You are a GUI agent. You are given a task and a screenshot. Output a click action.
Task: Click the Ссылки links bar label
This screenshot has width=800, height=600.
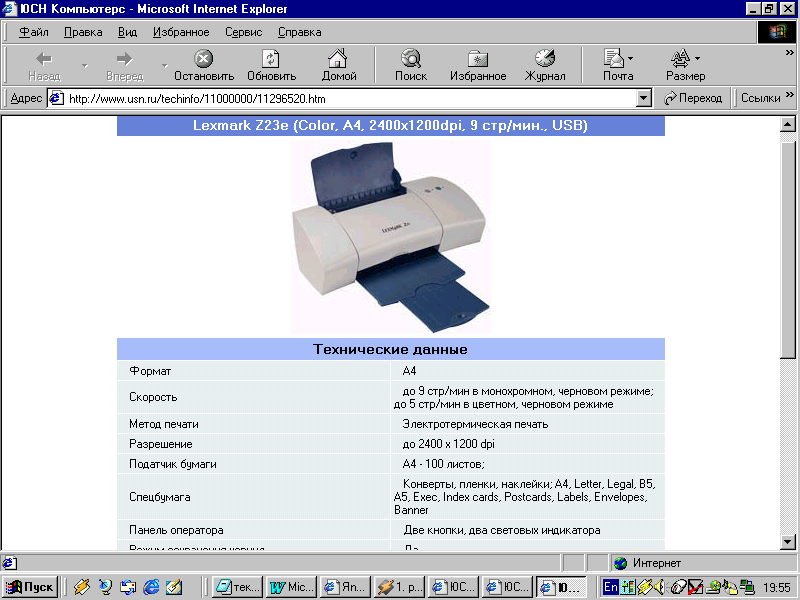(x=760, y=98)
